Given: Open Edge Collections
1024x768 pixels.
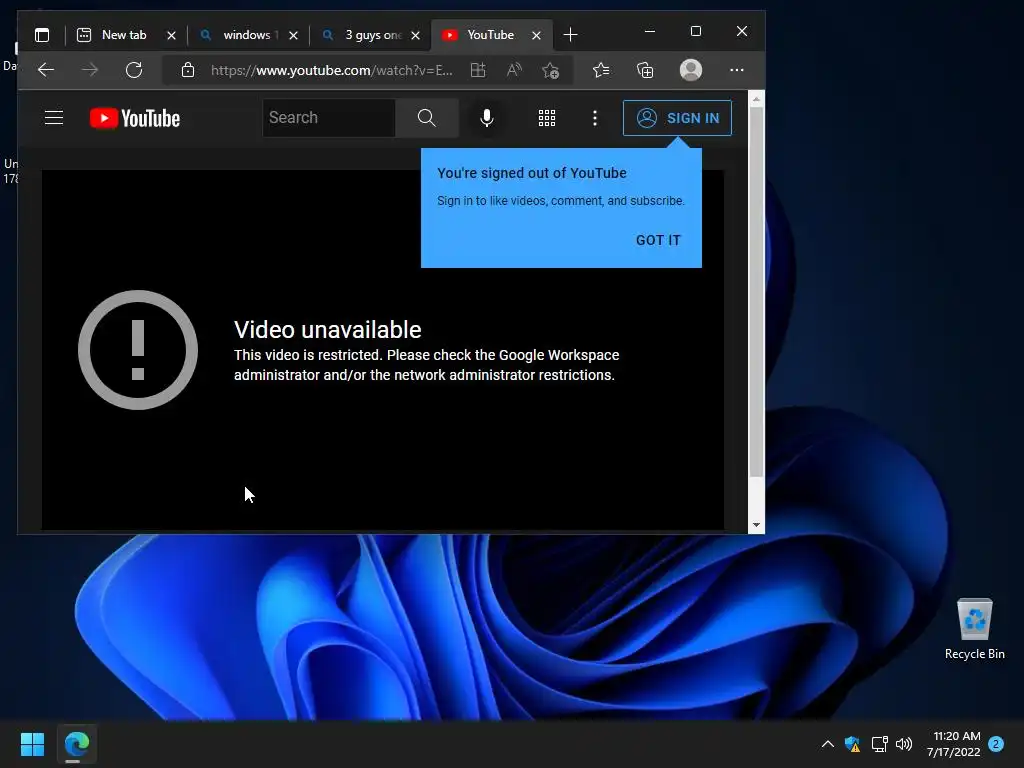Looking at the screenshot, I should click(x=645, y=70).
